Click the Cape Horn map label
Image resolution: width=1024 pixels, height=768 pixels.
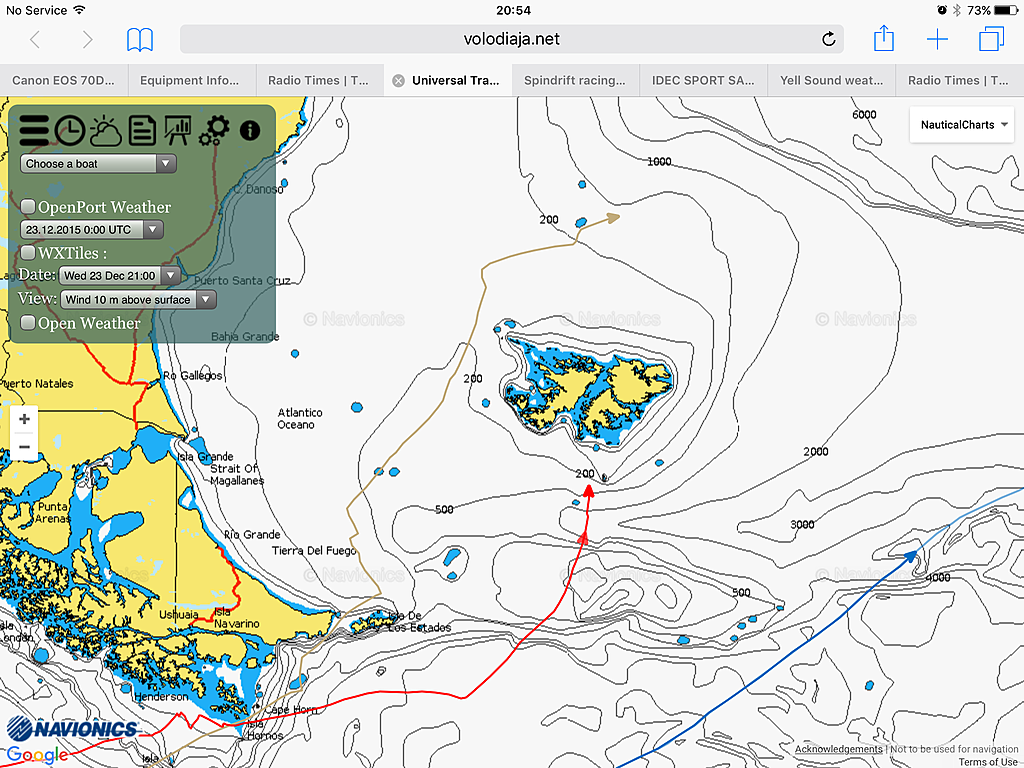291,710
